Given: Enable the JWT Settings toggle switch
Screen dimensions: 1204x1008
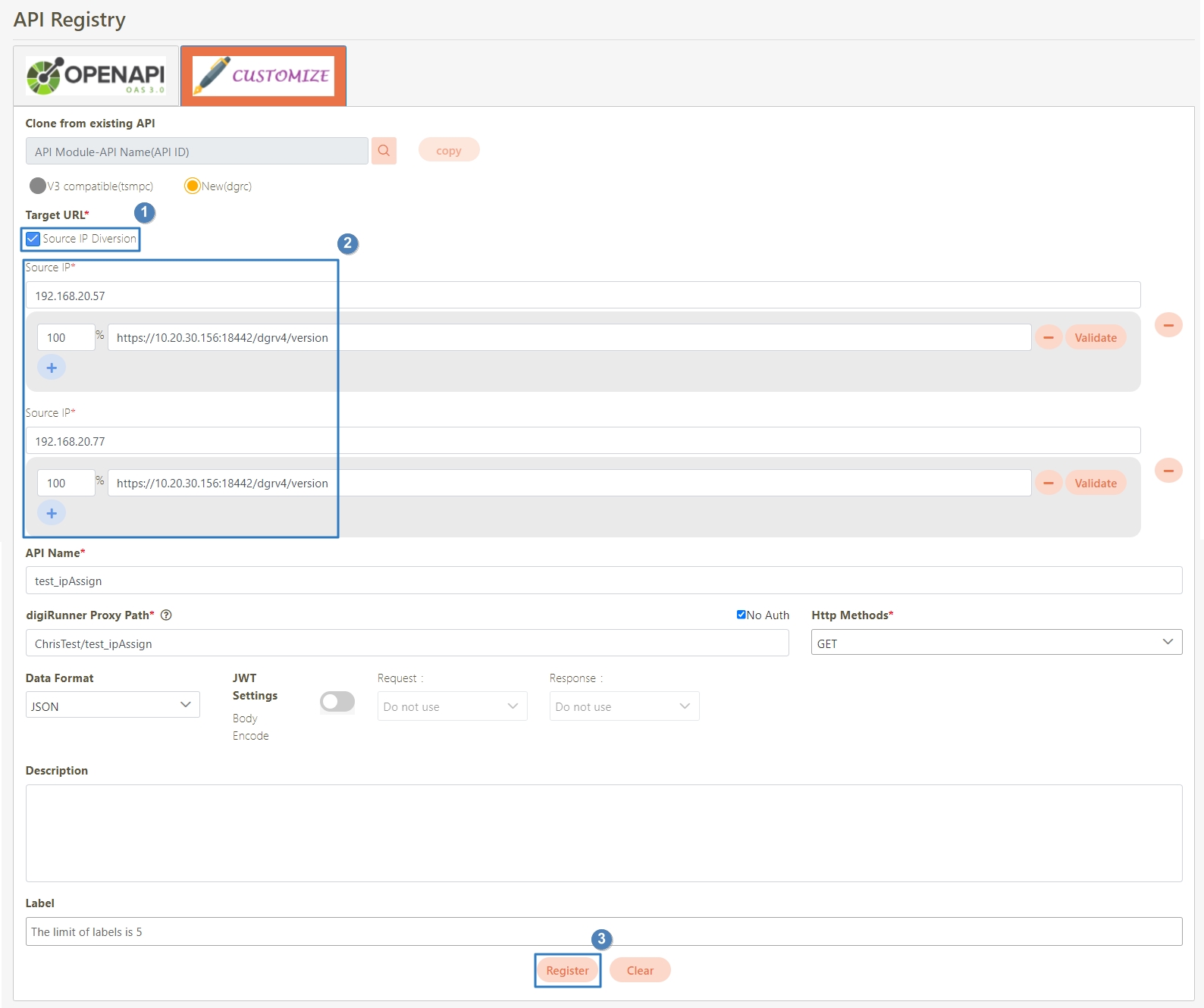Looking at the screenshot, I should (x=337, y=702).
